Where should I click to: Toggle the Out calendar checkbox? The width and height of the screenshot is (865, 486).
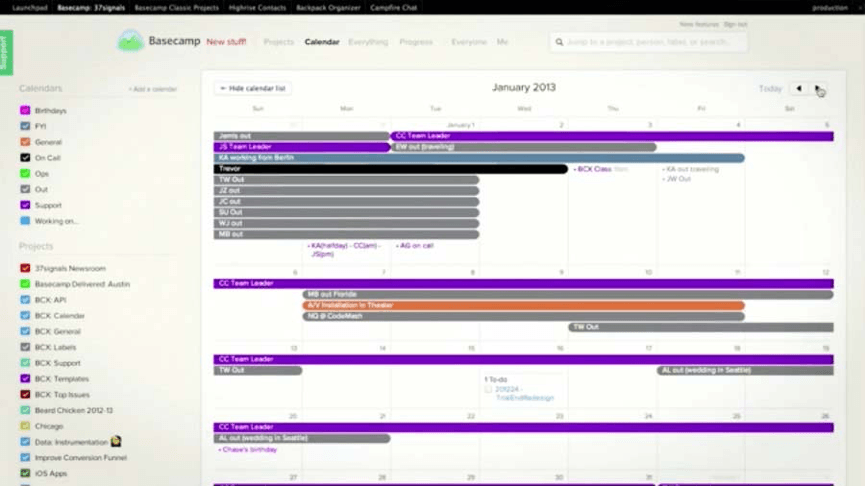(25, 189)
